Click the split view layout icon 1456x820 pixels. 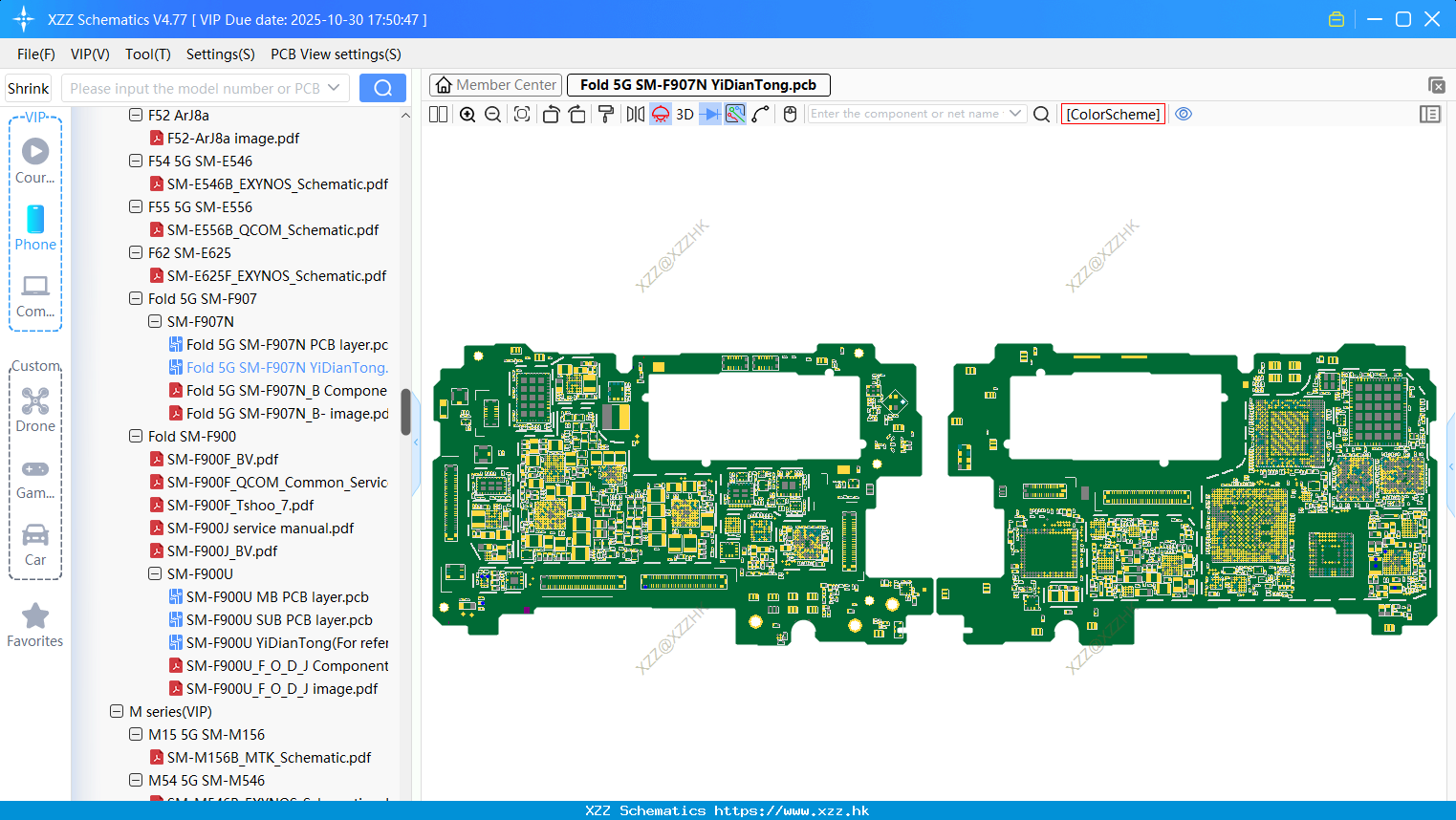[438, 114]
